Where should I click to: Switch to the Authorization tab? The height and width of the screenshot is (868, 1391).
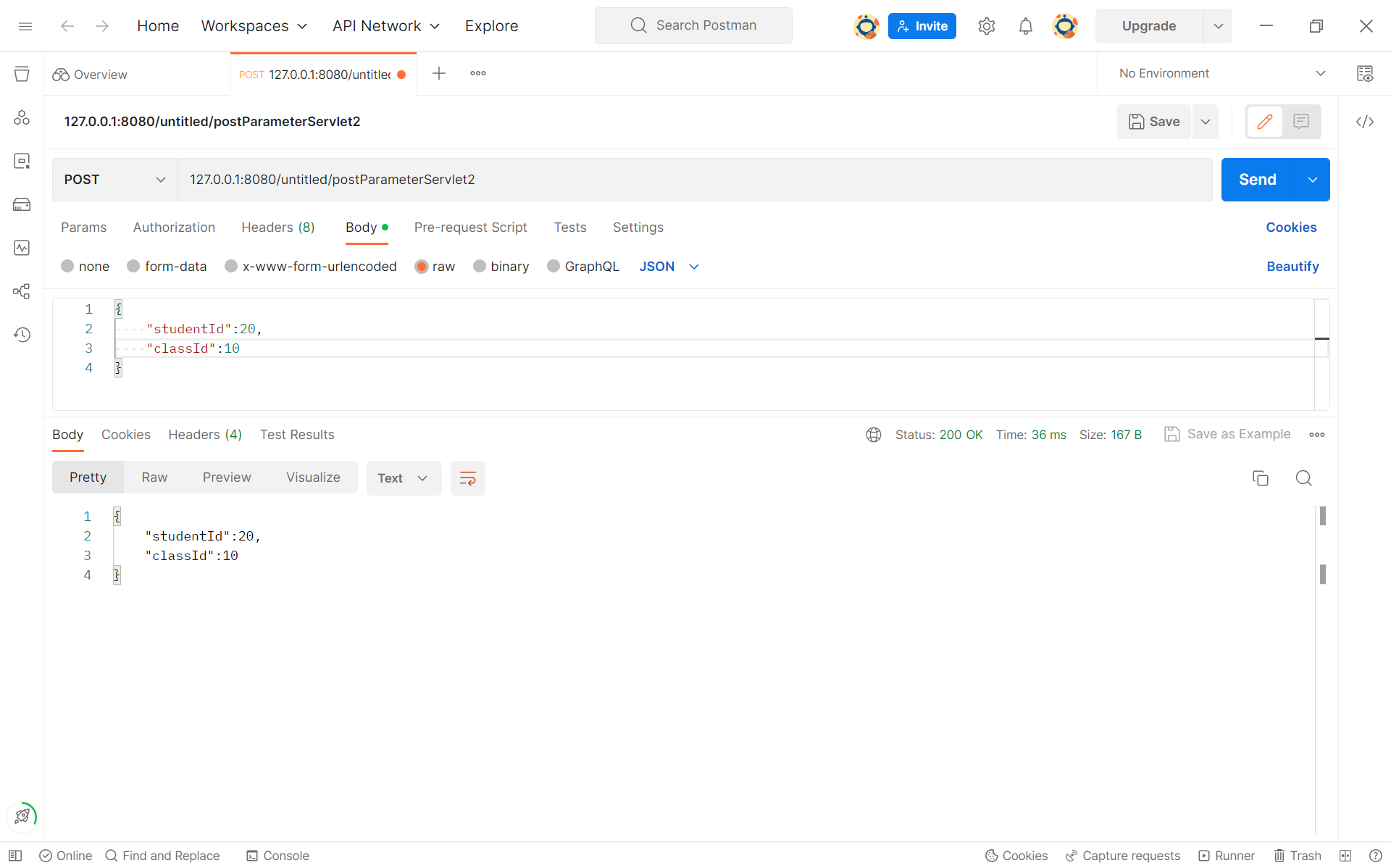tap(174, 228)
